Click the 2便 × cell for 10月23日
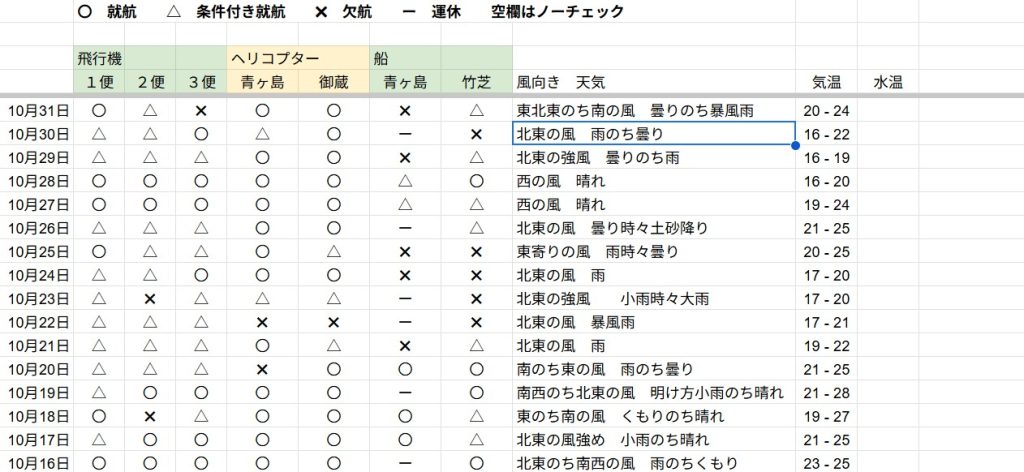1024x472 pixels. (x=150, y=299)
